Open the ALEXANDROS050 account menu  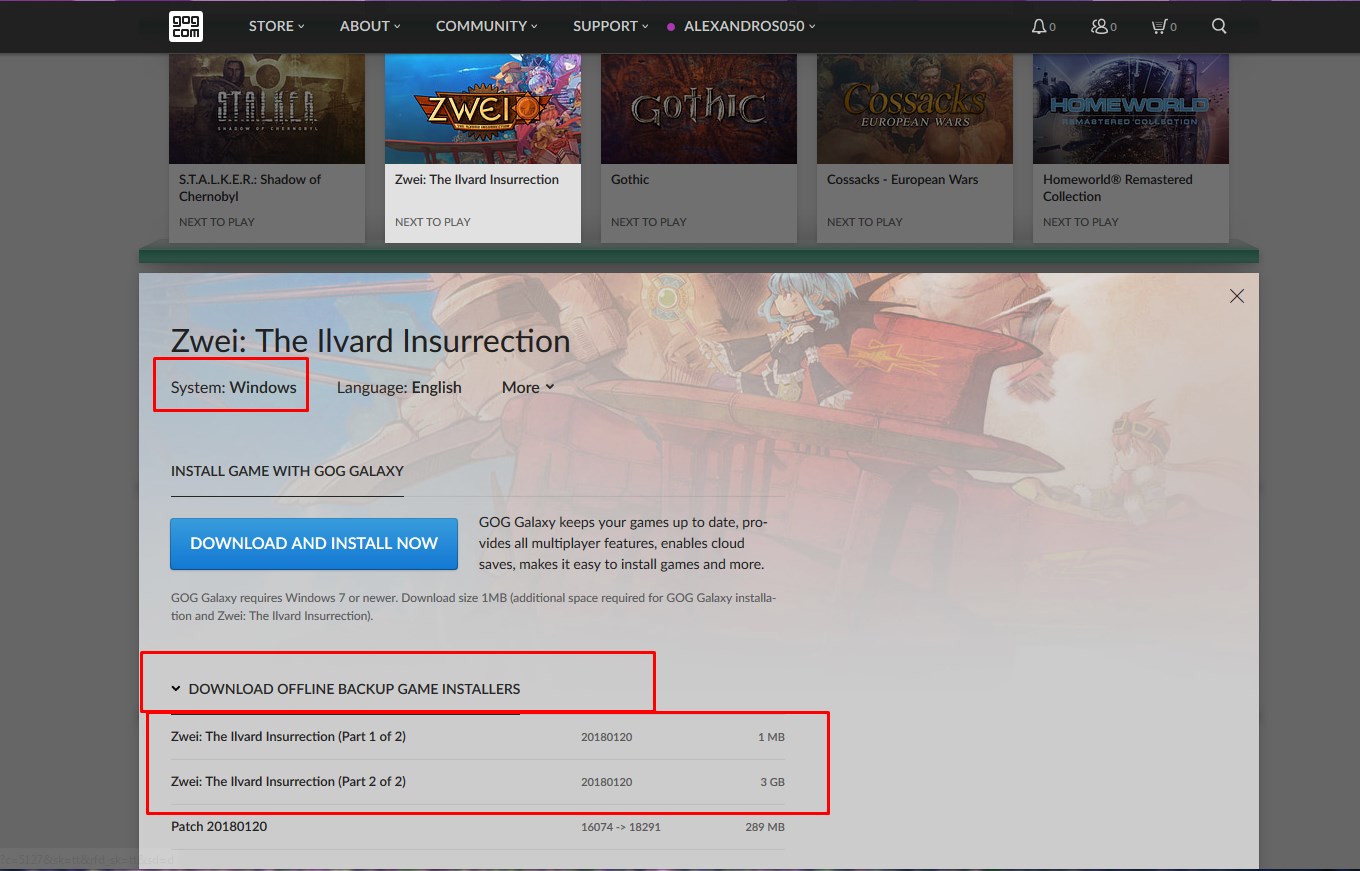(x=741, y=26)
